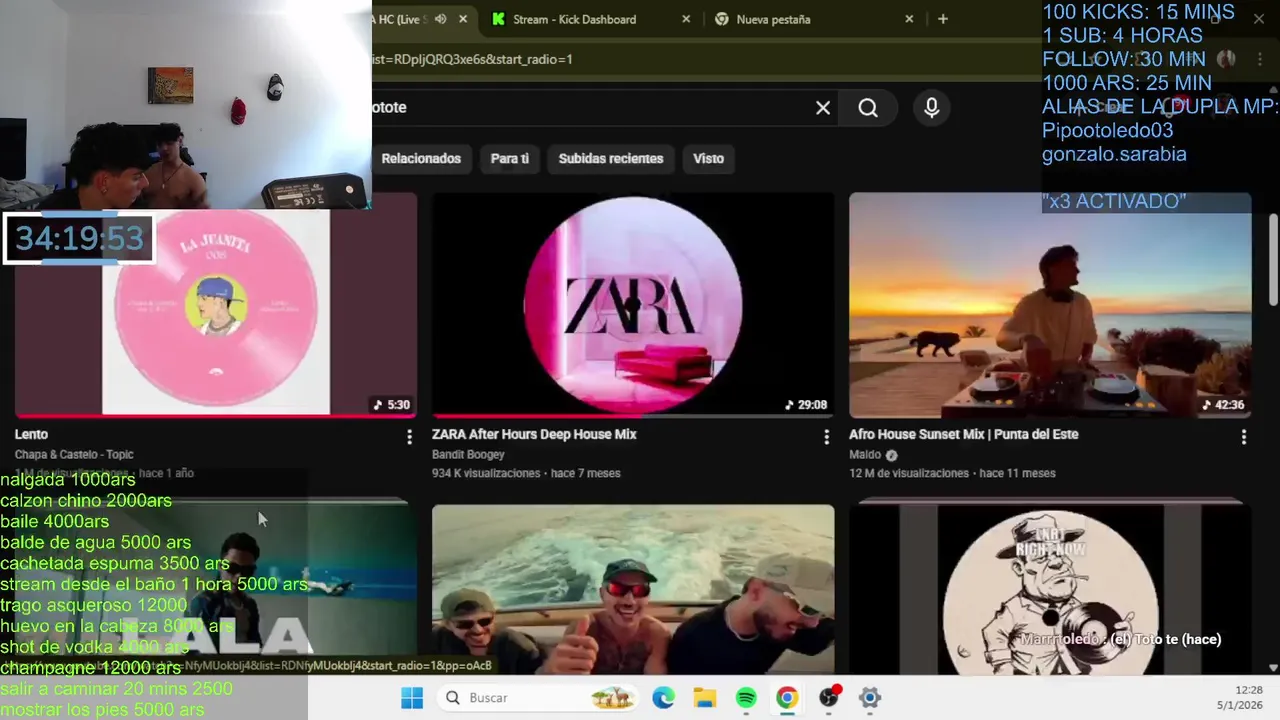Click the 42:36 duration badge
Screen dimensions: 1280x720
pos(1223,405)
